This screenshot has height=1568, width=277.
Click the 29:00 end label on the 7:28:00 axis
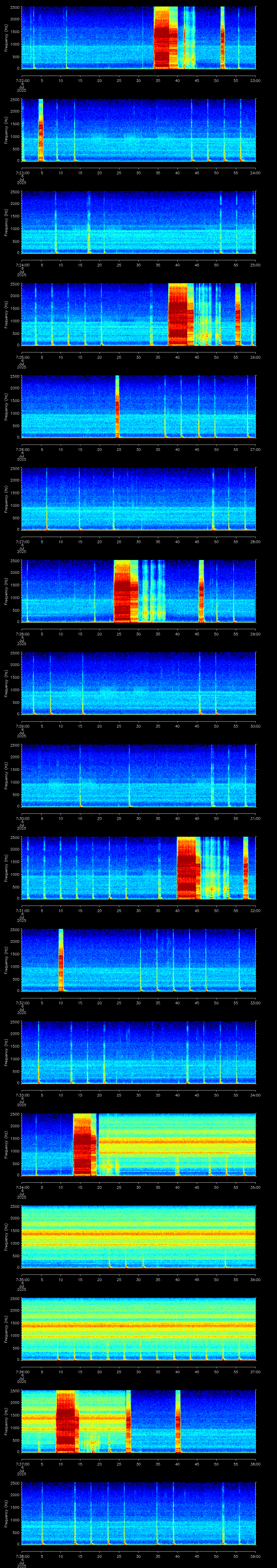click(256, 634)
